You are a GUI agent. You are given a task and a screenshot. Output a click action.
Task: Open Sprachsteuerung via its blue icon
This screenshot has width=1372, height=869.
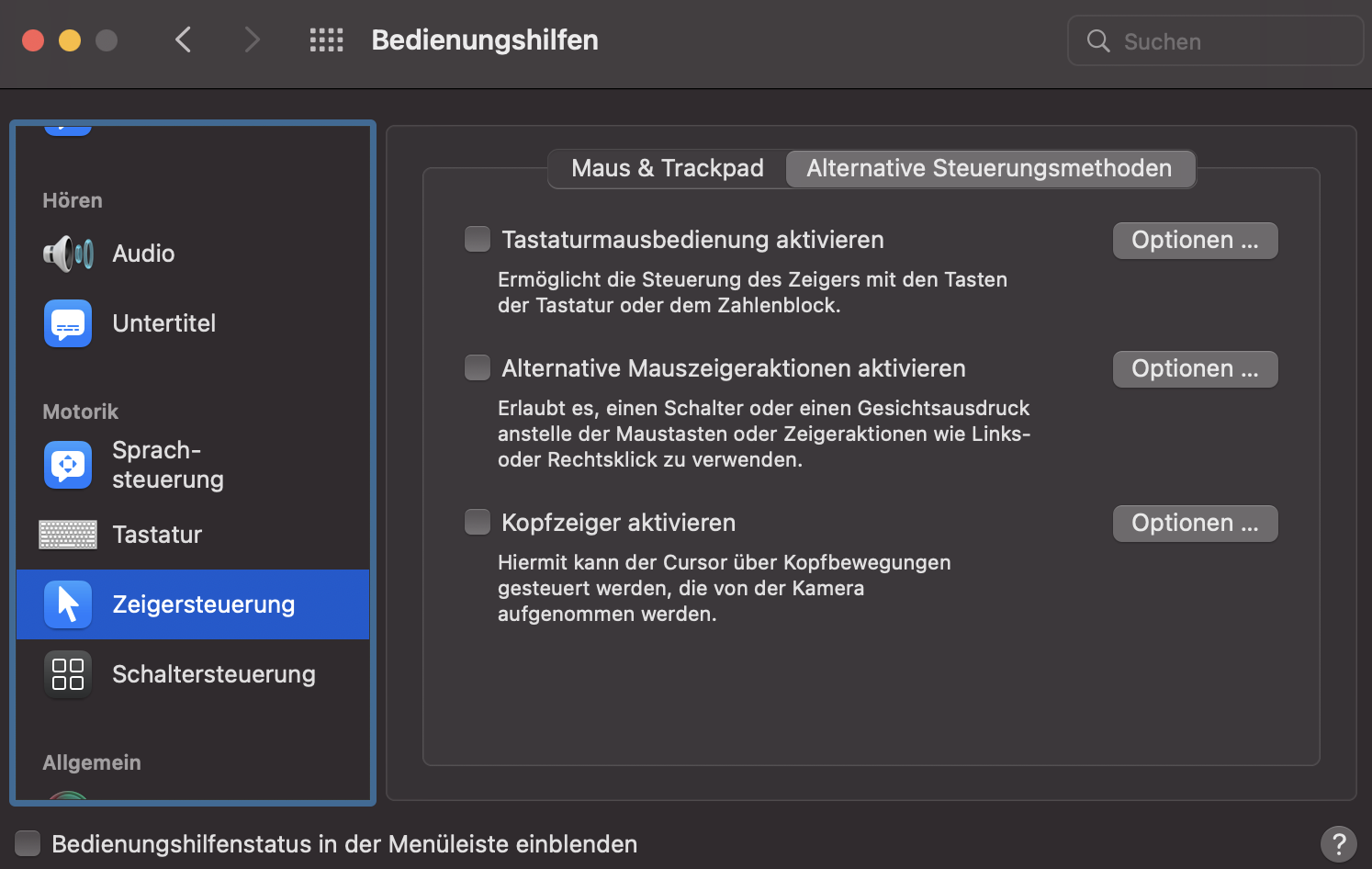click(68, 465)
